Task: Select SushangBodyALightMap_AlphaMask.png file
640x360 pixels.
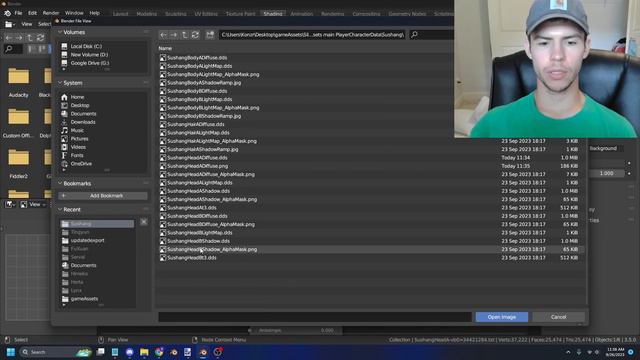Action: coord(213,75)
